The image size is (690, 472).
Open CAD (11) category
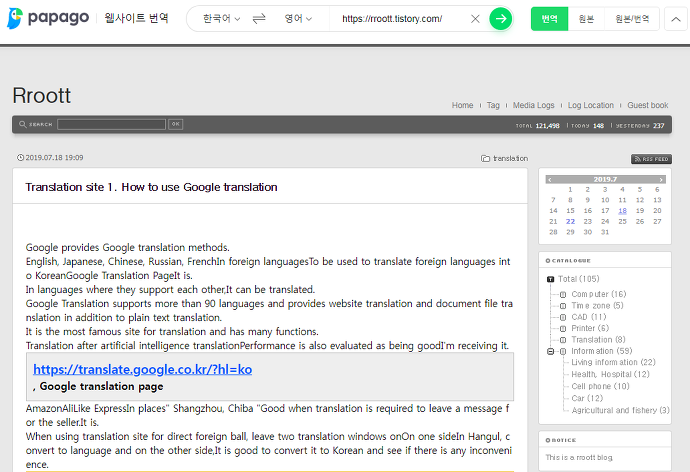pos(589,317)
